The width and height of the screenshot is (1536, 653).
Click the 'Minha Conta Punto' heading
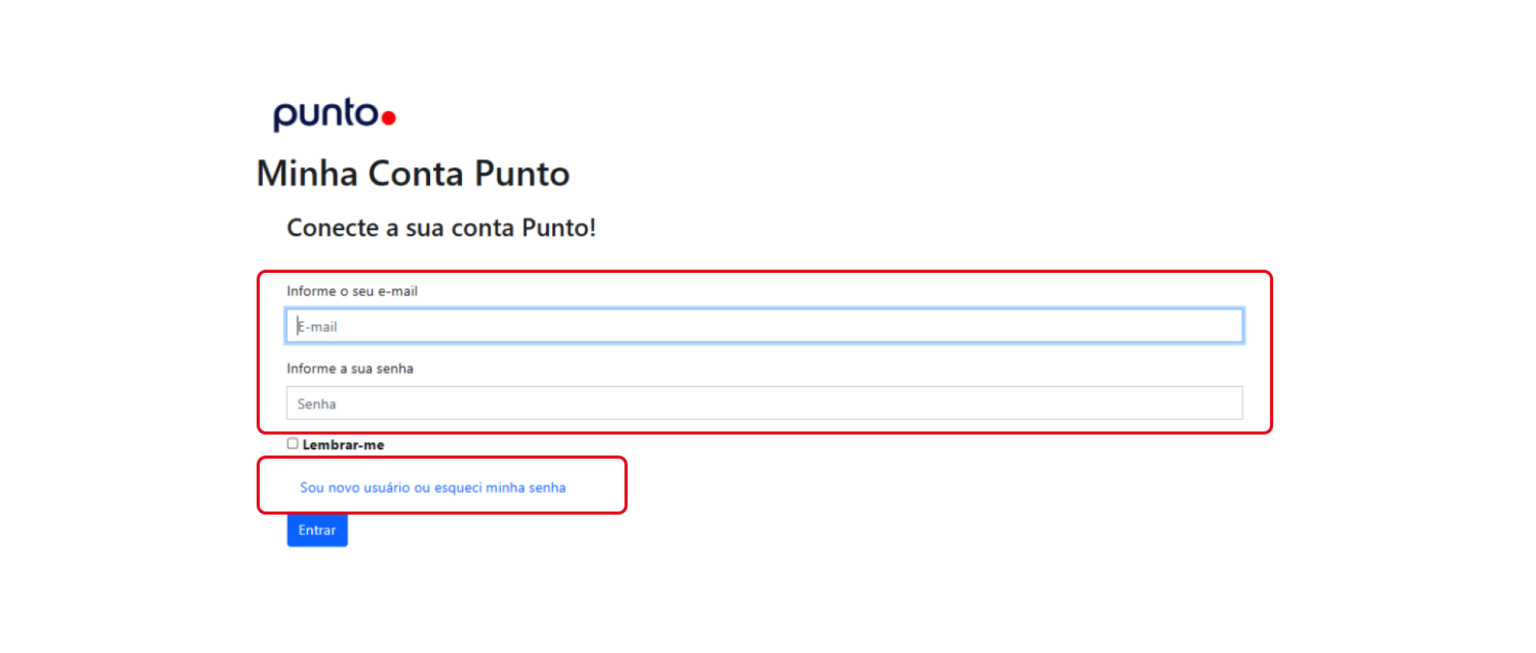point(412,174)
